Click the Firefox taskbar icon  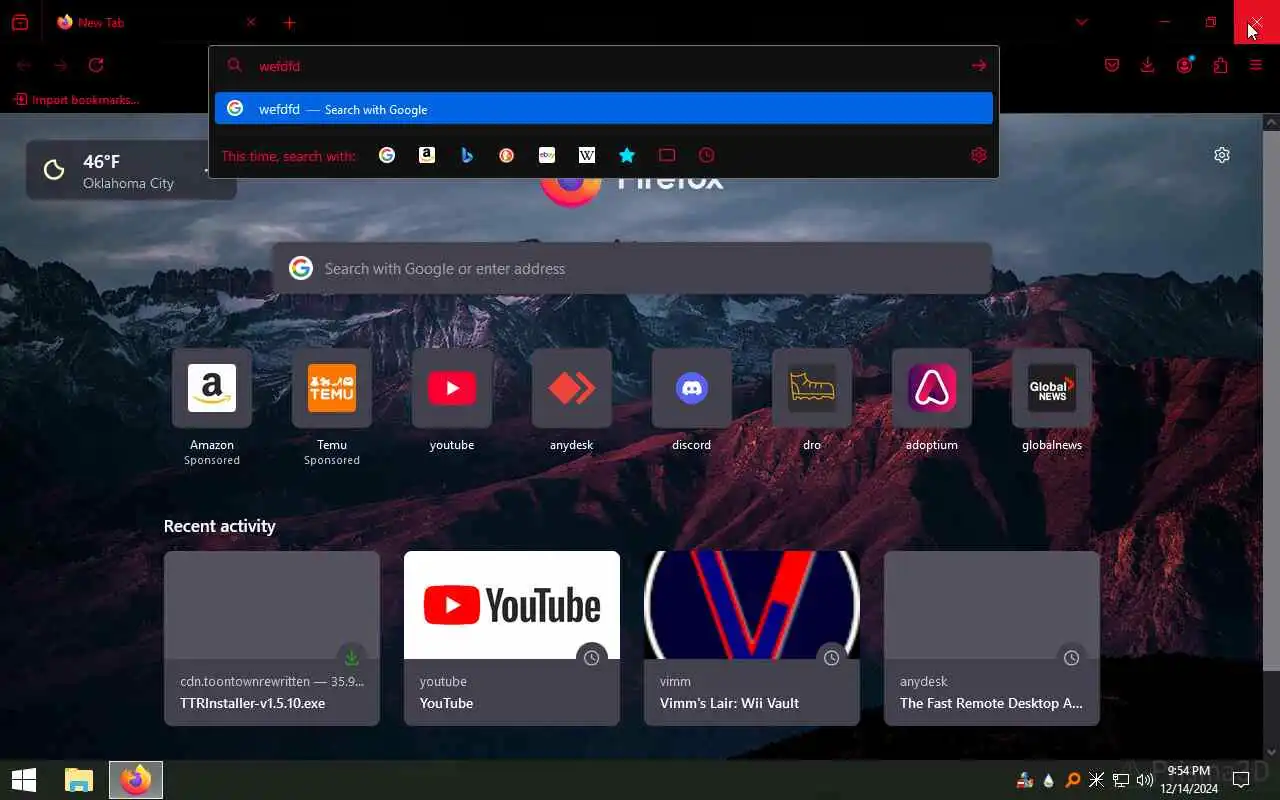coord(136,780)
